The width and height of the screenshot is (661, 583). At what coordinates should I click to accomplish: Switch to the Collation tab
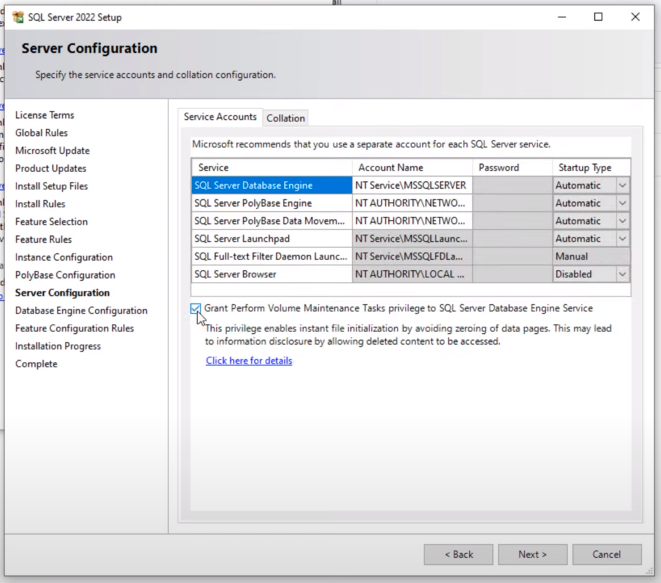(285, 118)
